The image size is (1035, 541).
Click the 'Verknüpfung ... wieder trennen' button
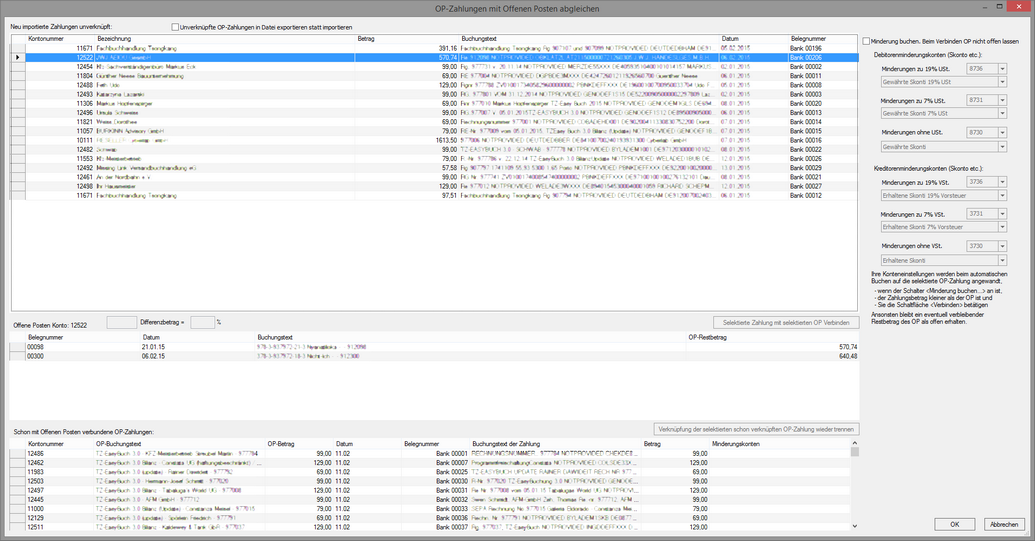[x=756, y=429]
